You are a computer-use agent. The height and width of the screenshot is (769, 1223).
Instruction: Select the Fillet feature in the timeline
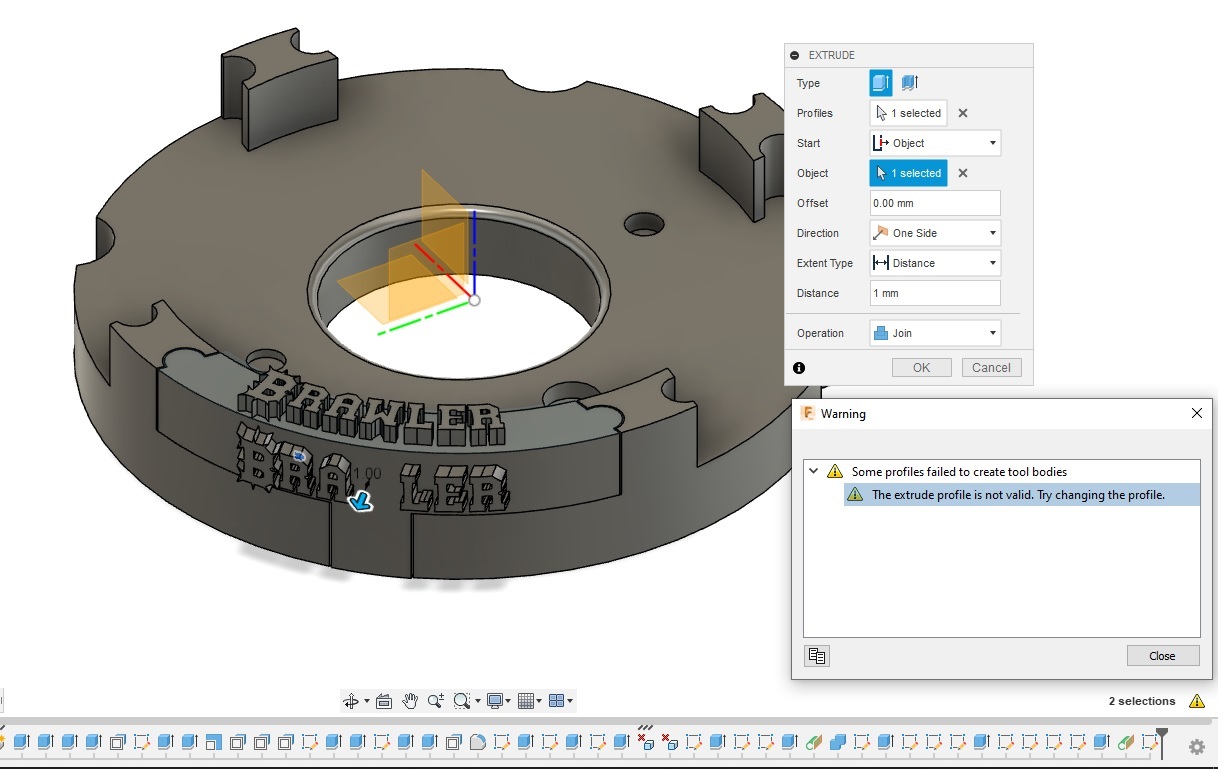[477, 742]
